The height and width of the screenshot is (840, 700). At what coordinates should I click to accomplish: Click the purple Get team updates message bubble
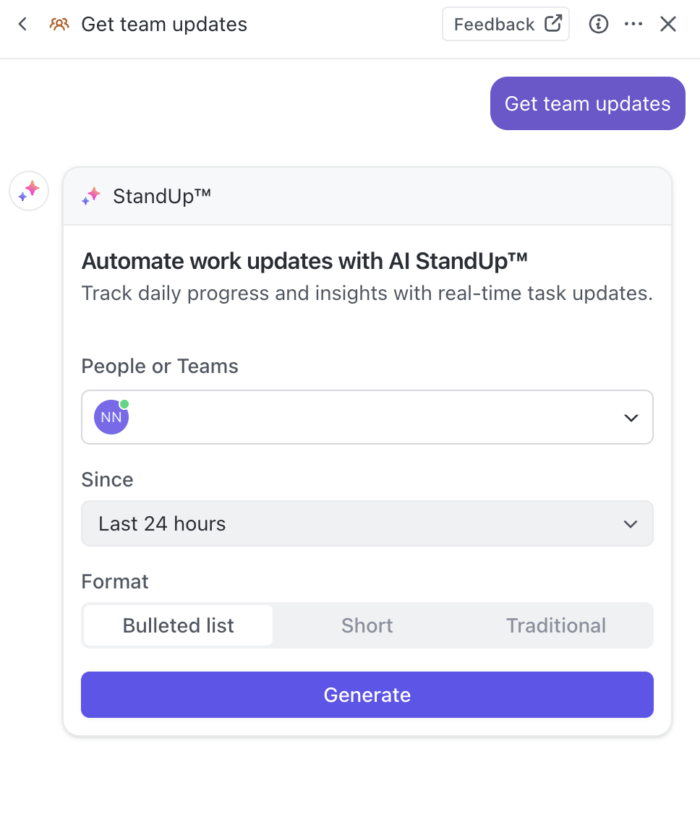point(587,104)
